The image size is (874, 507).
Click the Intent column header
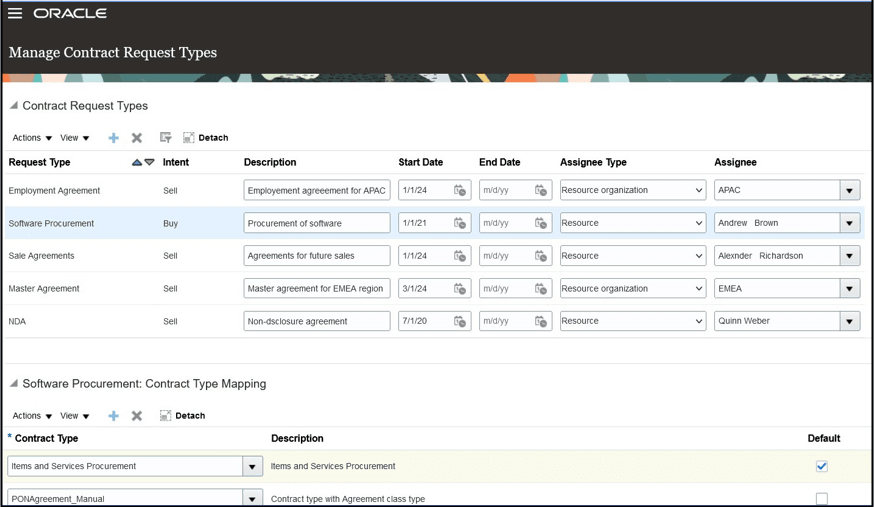point(176,162)
